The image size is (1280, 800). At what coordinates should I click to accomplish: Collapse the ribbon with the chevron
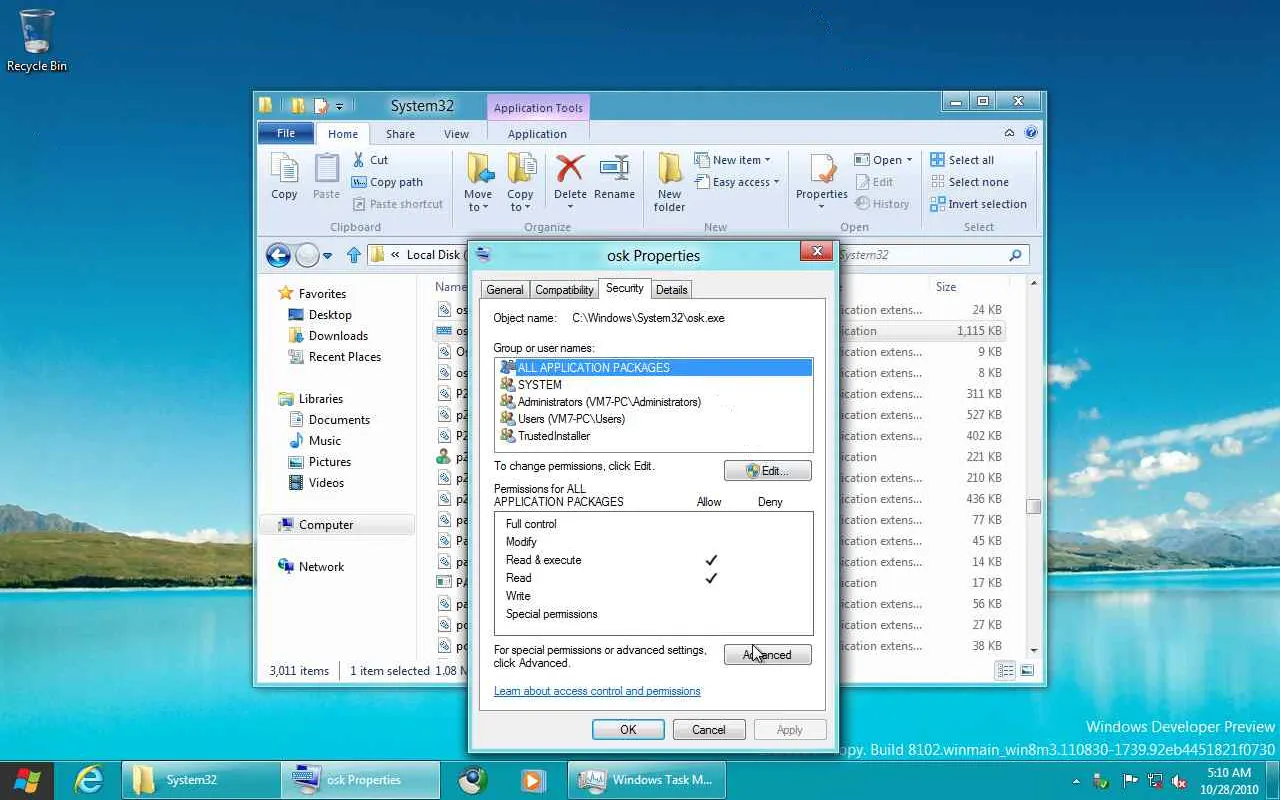(x=1010, y=132)
